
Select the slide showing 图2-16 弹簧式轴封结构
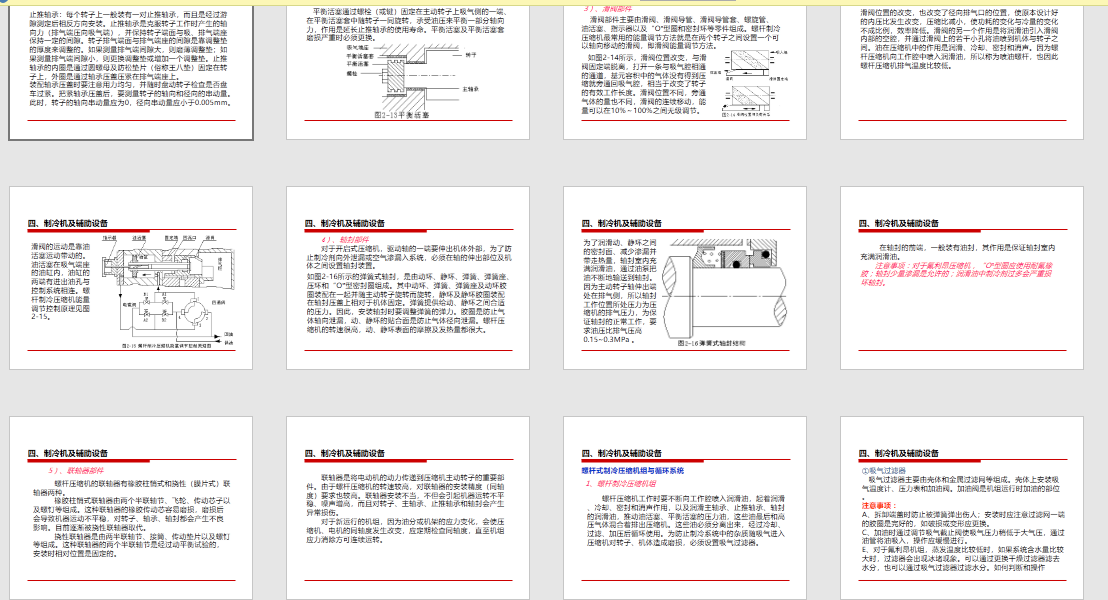pos(685,278)
